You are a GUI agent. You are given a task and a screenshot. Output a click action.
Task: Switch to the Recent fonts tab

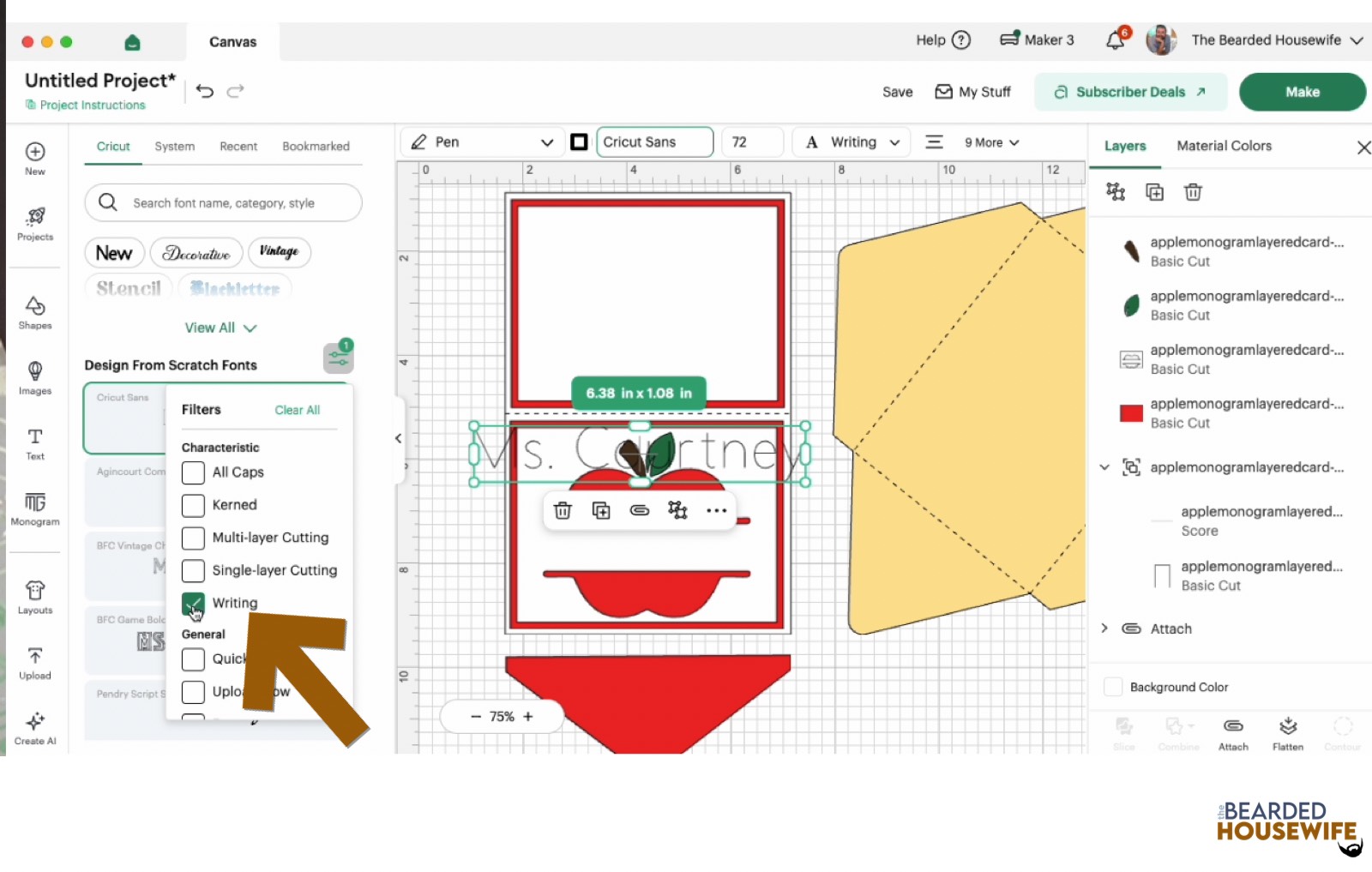[238, 147]
